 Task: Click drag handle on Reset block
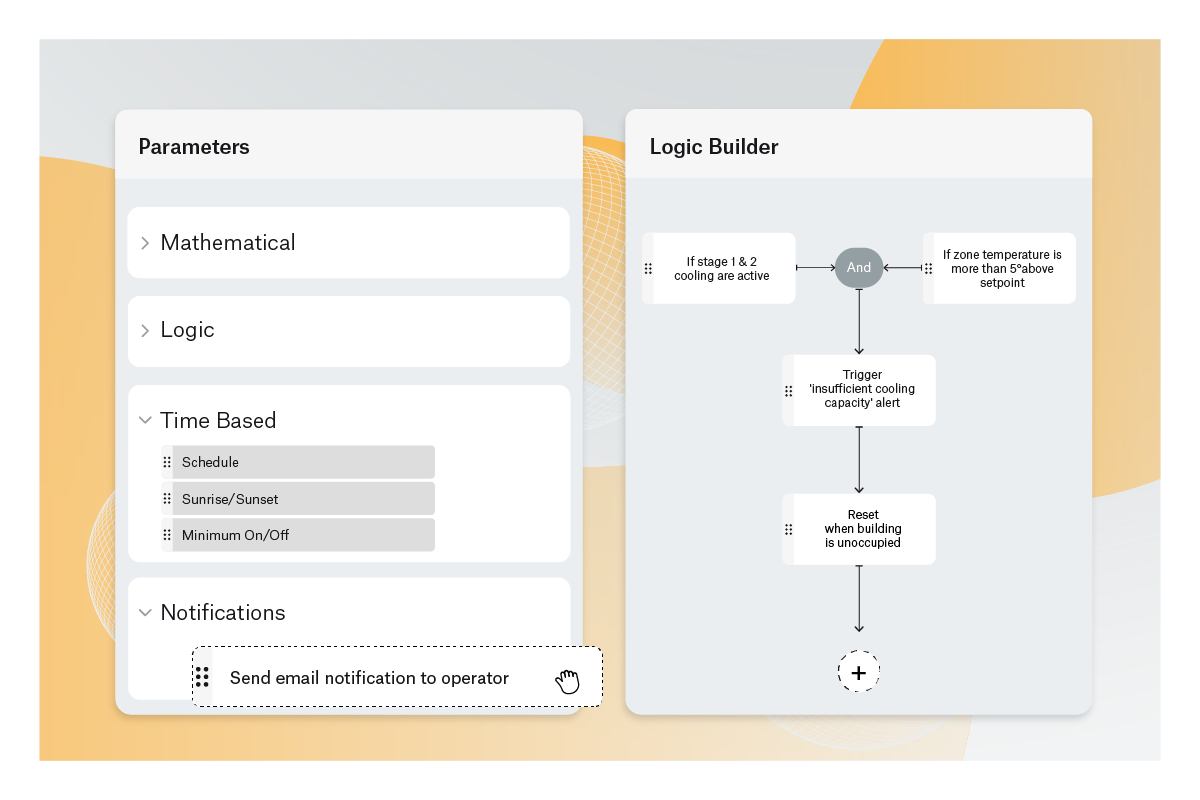click(x=789, y=530)
